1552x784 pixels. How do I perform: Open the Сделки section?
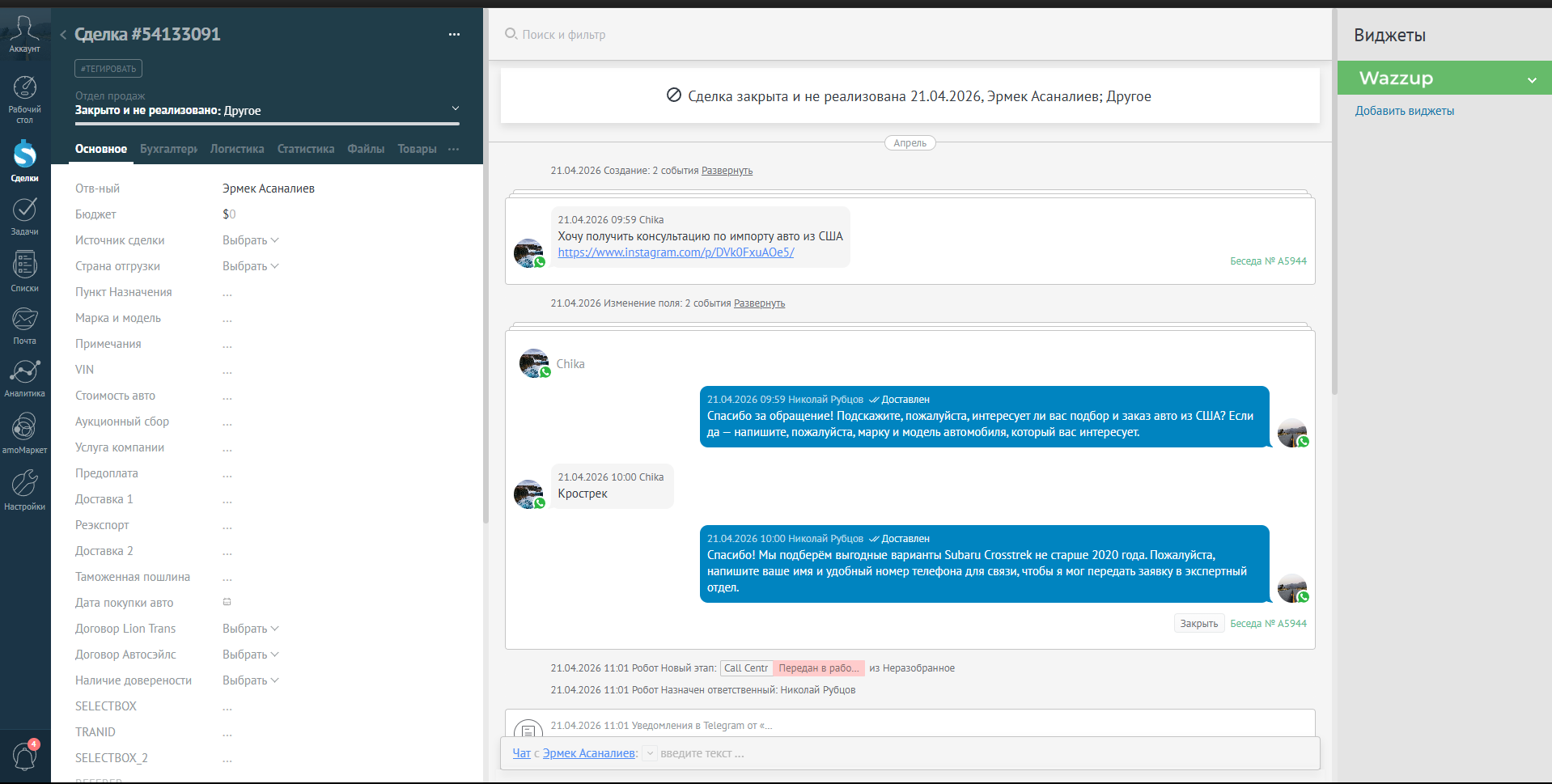(24, 160)
